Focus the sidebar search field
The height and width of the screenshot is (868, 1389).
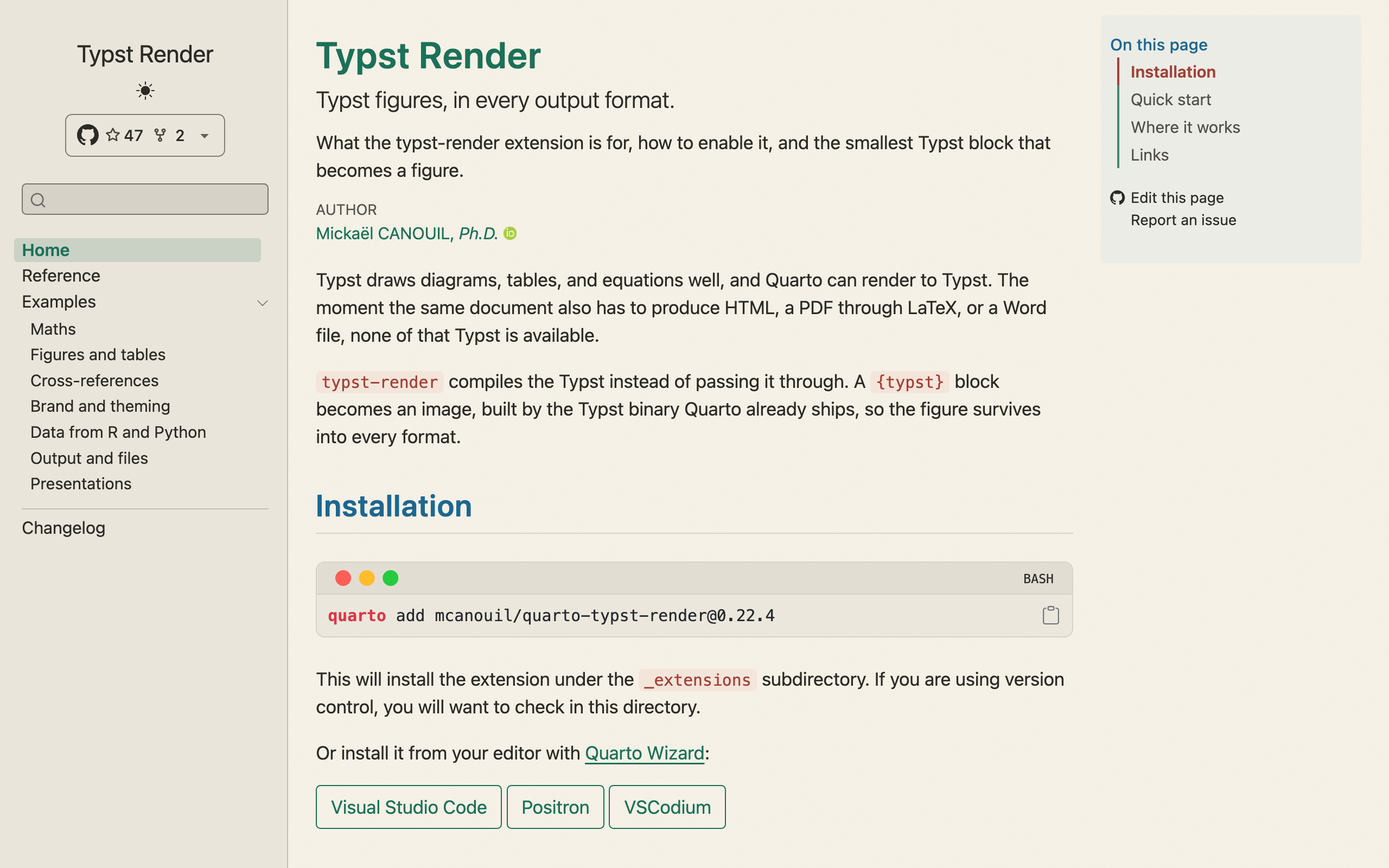pos(145,199)
